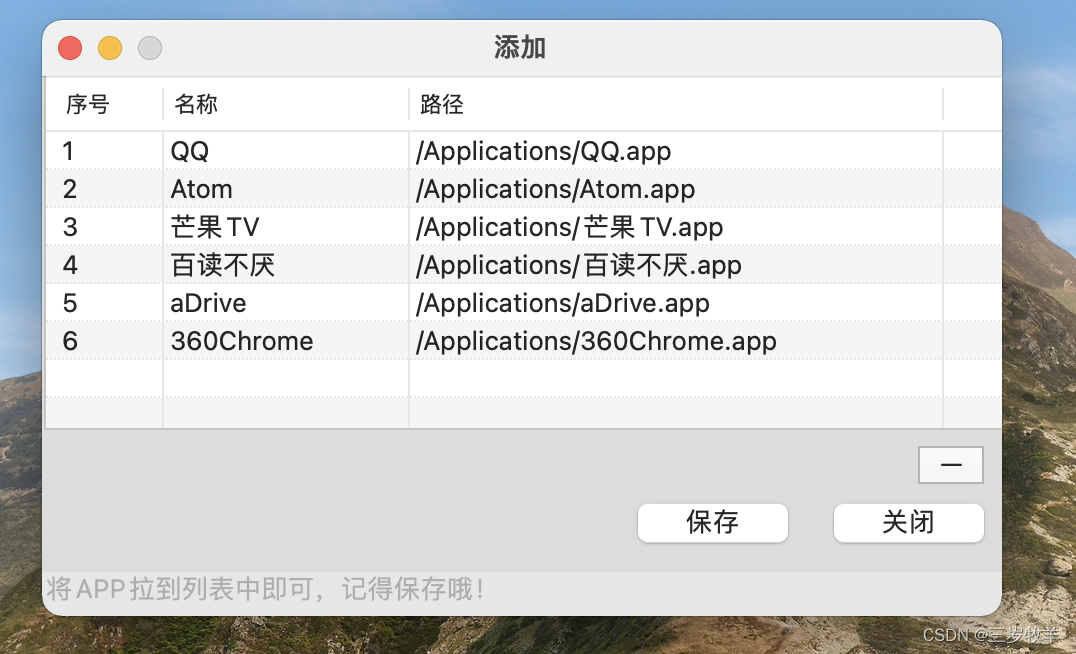Click the minus button to remove an entry

tap(951, 465)
